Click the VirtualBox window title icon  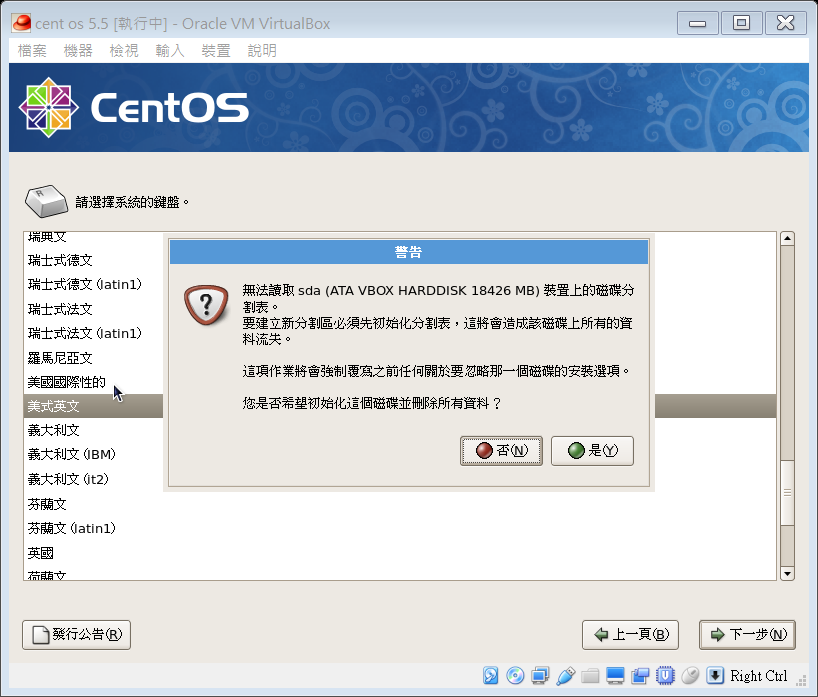[x=21, y=23]
